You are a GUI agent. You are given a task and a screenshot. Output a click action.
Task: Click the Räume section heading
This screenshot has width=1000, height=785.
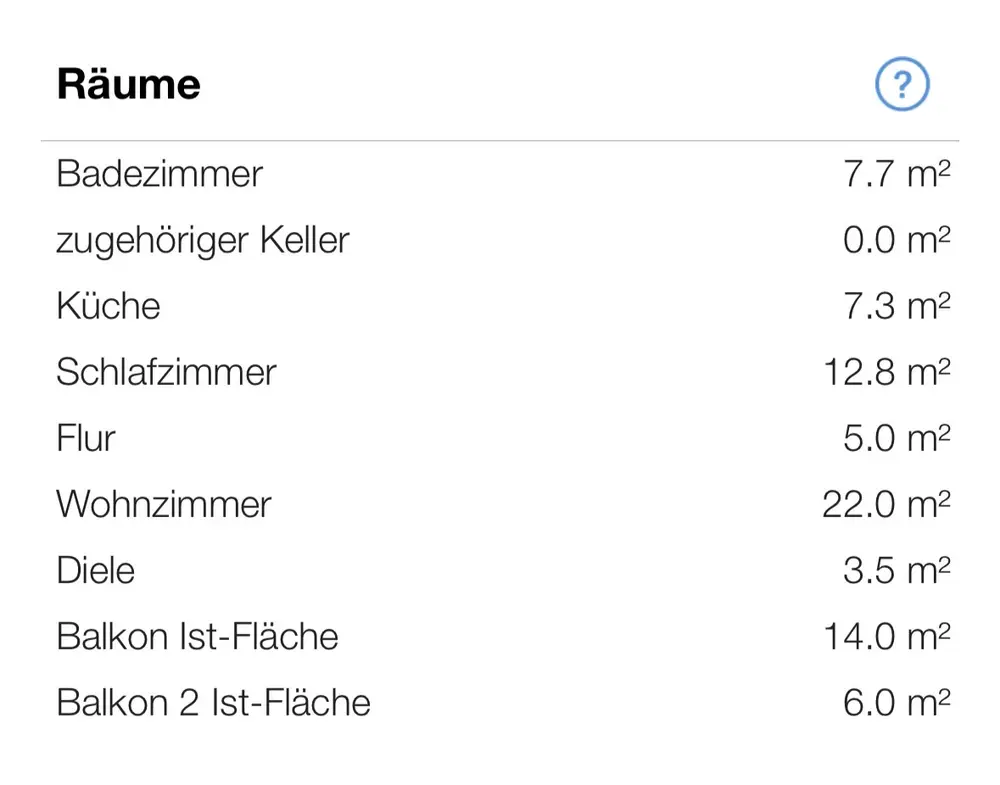128,84
